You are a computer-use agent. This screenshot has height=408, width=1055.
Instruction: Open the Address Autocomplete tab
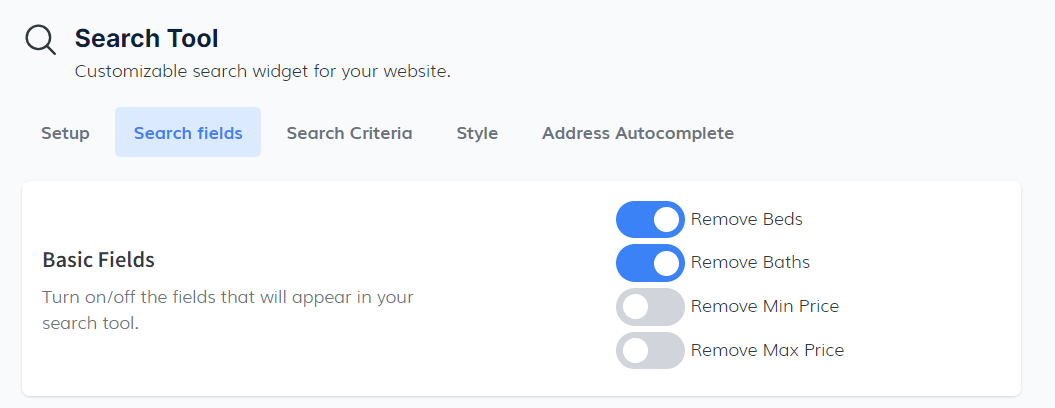pos(638,133)
